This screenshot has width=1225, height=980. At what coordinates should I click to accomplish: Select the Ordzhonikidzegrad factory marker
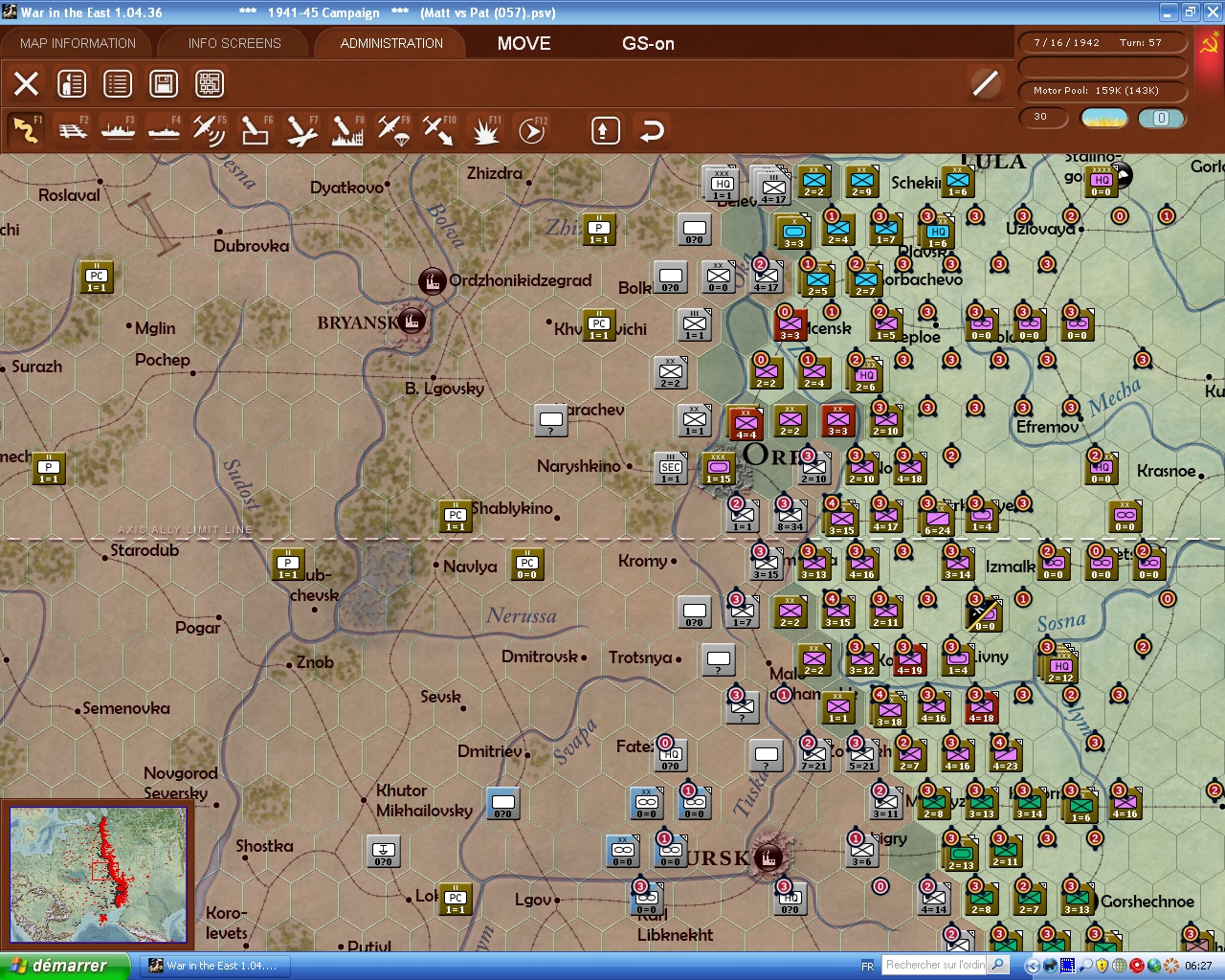(433, 281)
